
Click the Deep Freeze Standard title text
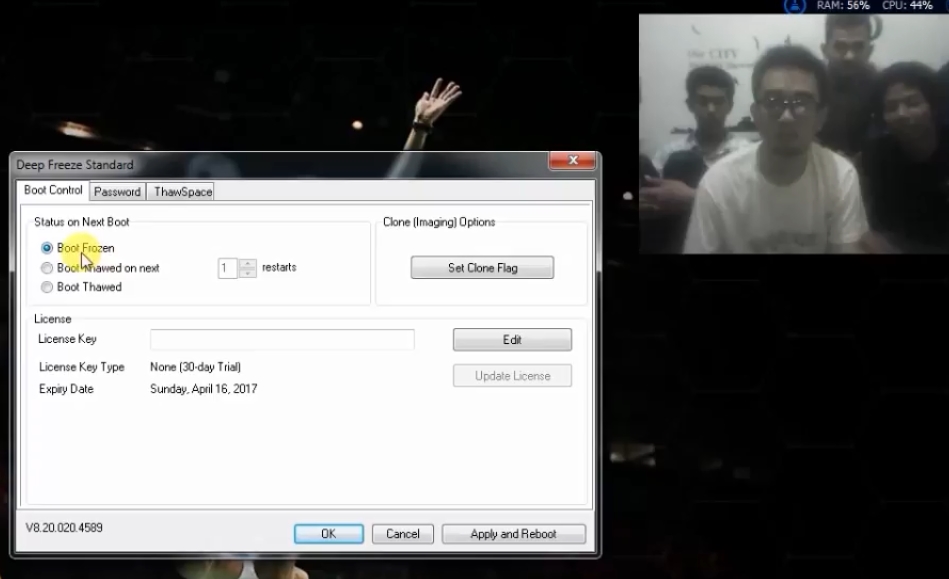tap(75, 165)
